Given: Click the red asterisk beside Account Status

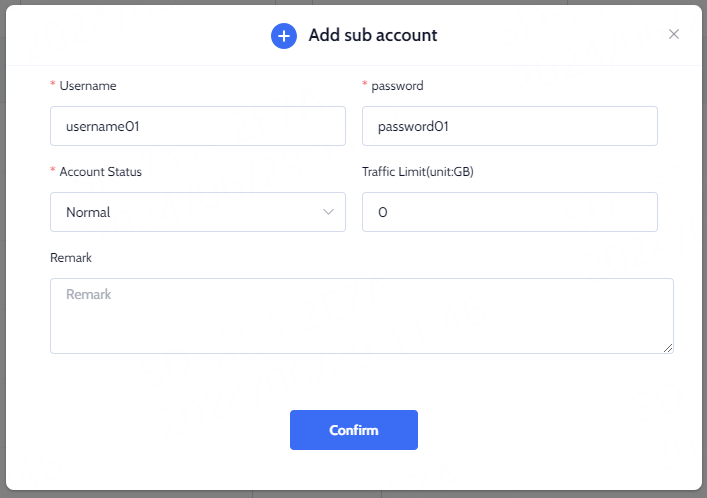Looking at the screenshot, I should click(53, 170).
